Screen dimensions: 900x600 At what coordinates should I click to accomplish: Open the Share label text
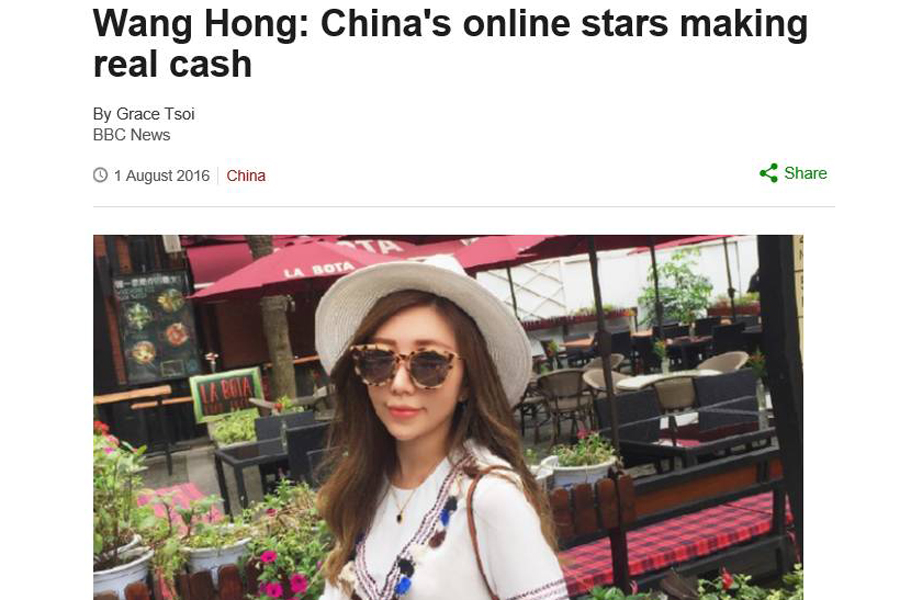click(x=805, y=173)
